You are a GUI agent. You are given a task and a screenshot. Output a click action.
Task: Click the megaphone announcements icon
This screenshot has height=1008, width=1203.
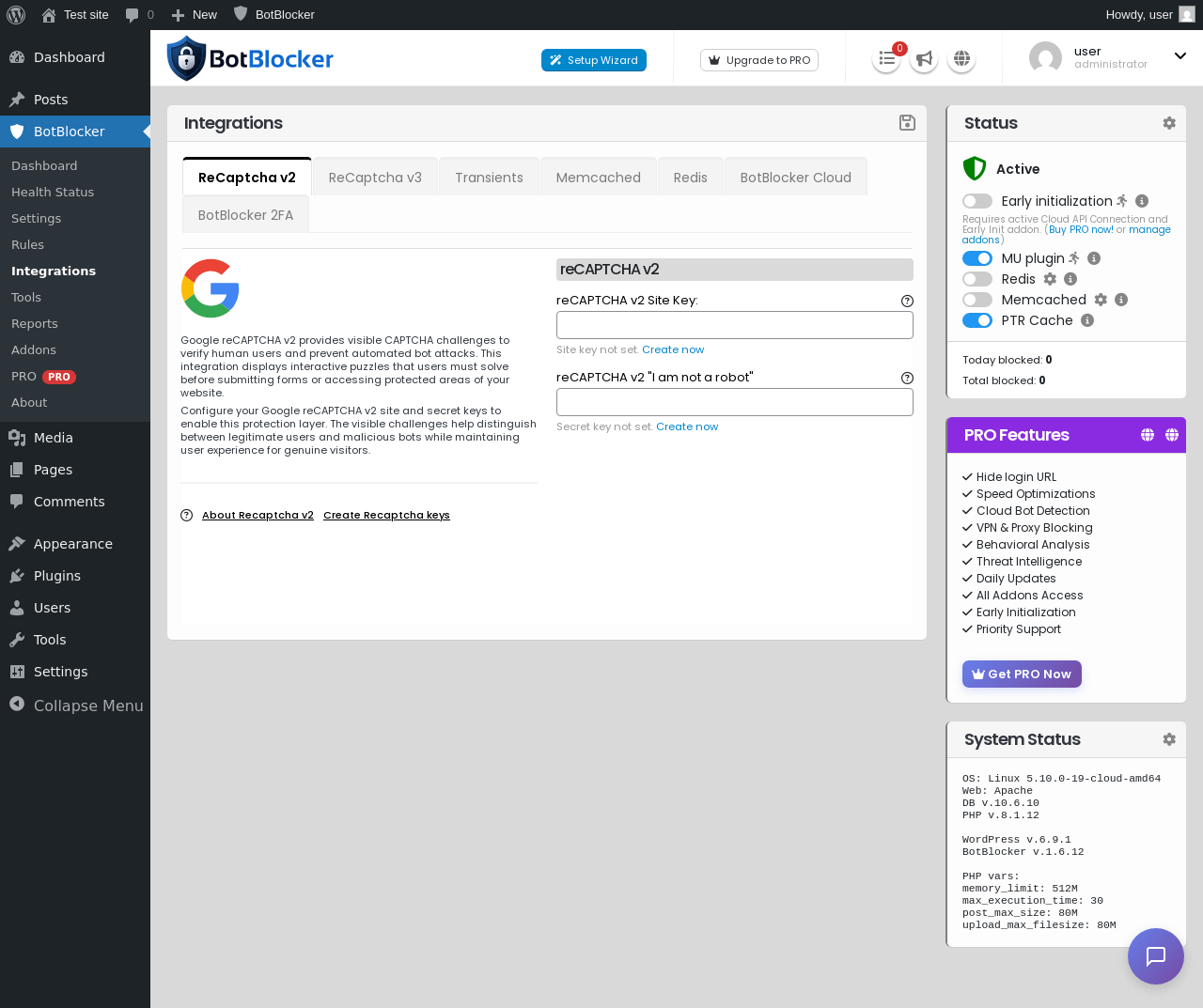[x=924, y=59]
